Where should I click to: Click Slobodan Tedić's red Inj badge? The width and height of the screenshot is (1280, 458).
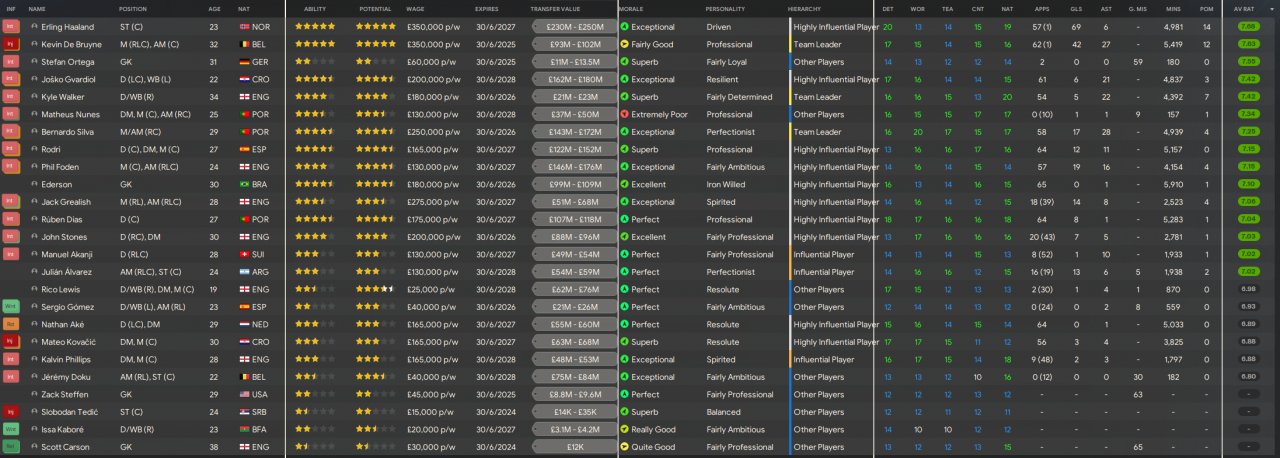pyautogui.click(x=11, y=412)
